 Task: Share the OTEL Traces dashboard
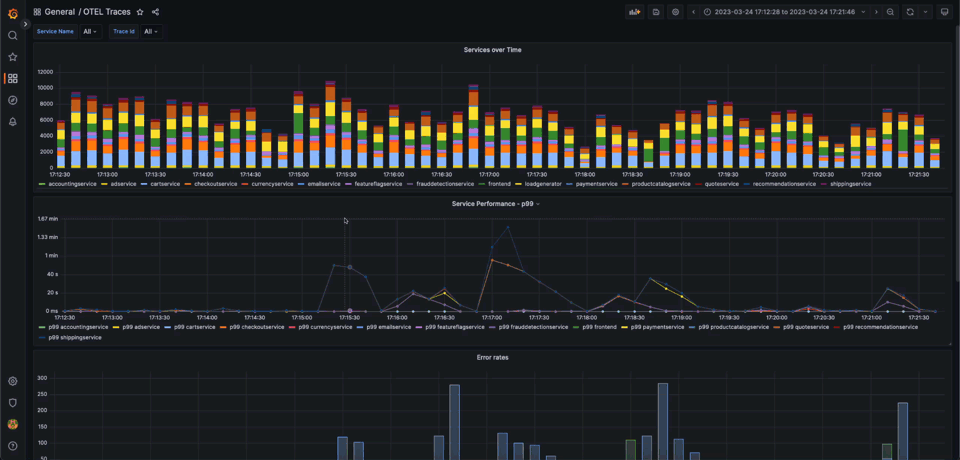(x=155, y=12)
